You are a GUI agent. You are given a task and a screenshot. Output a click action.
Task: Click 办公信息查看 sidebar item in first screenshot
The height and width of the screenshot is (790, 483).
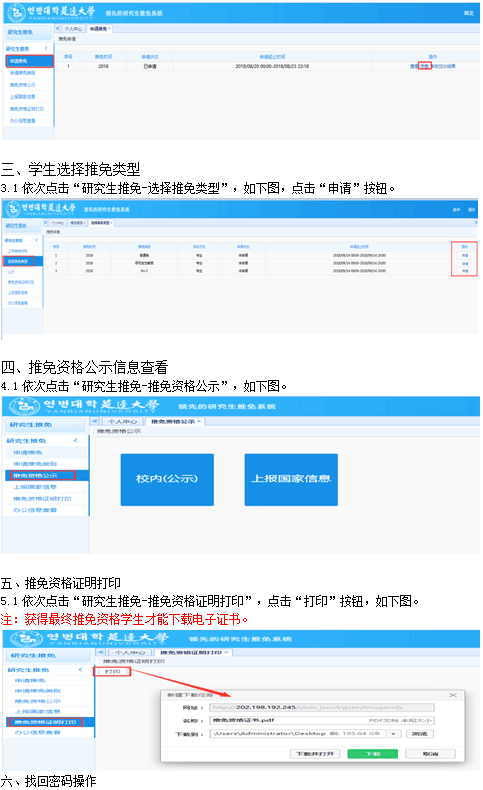pyautogui.click(x=23, y=121)
